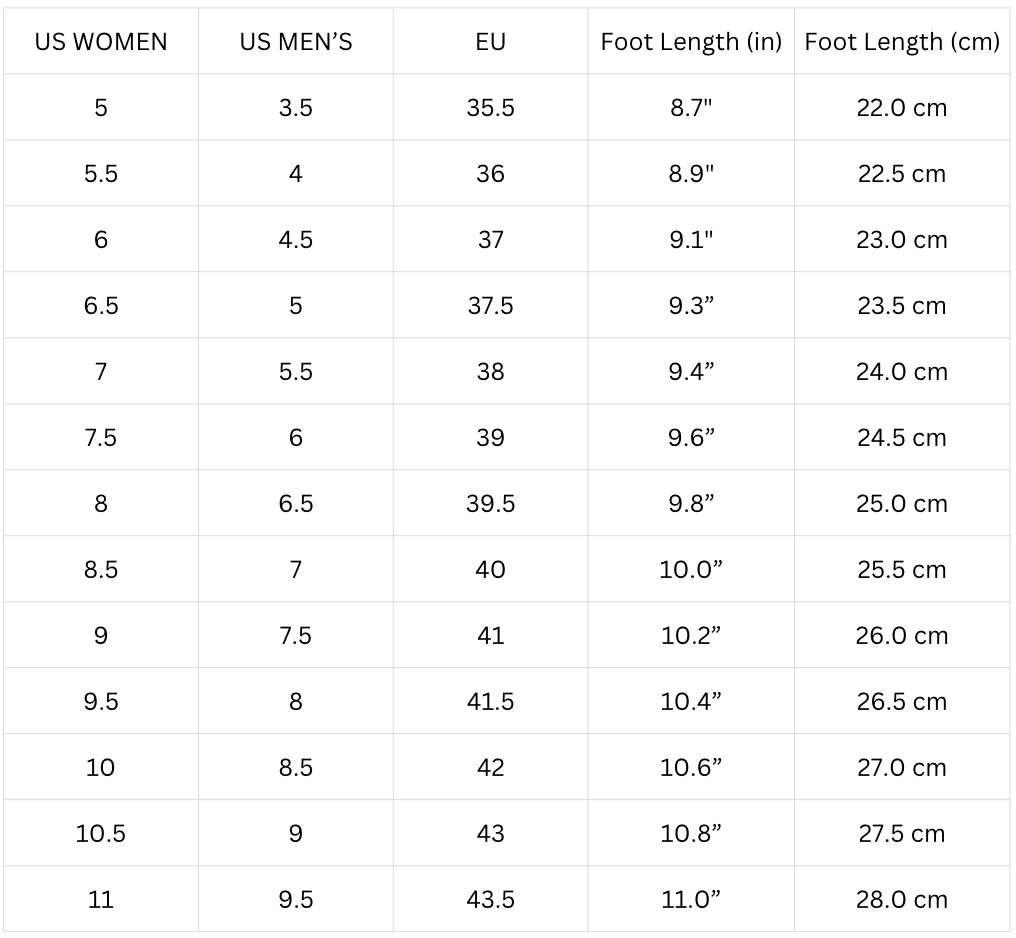Select US Men's size 8.5 cell
Viewport: 1016px width, 938px height.
[296, 768]
